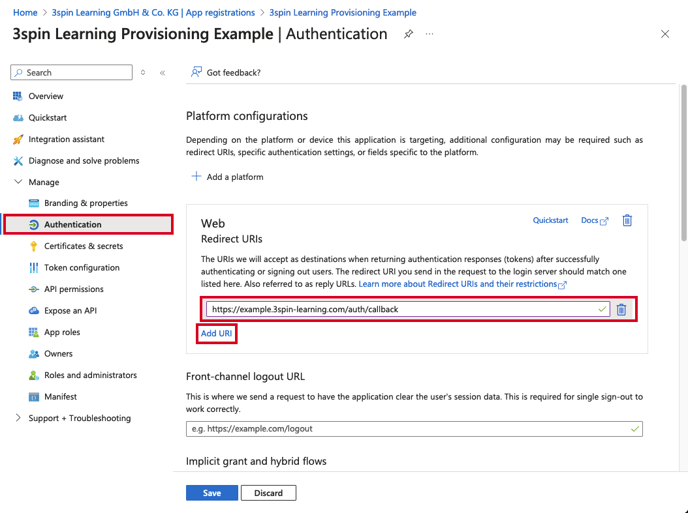This screenshot has height=513, width=688.
Task: Pin the Authentication blade with pin icon
Action: coord(408,34)
